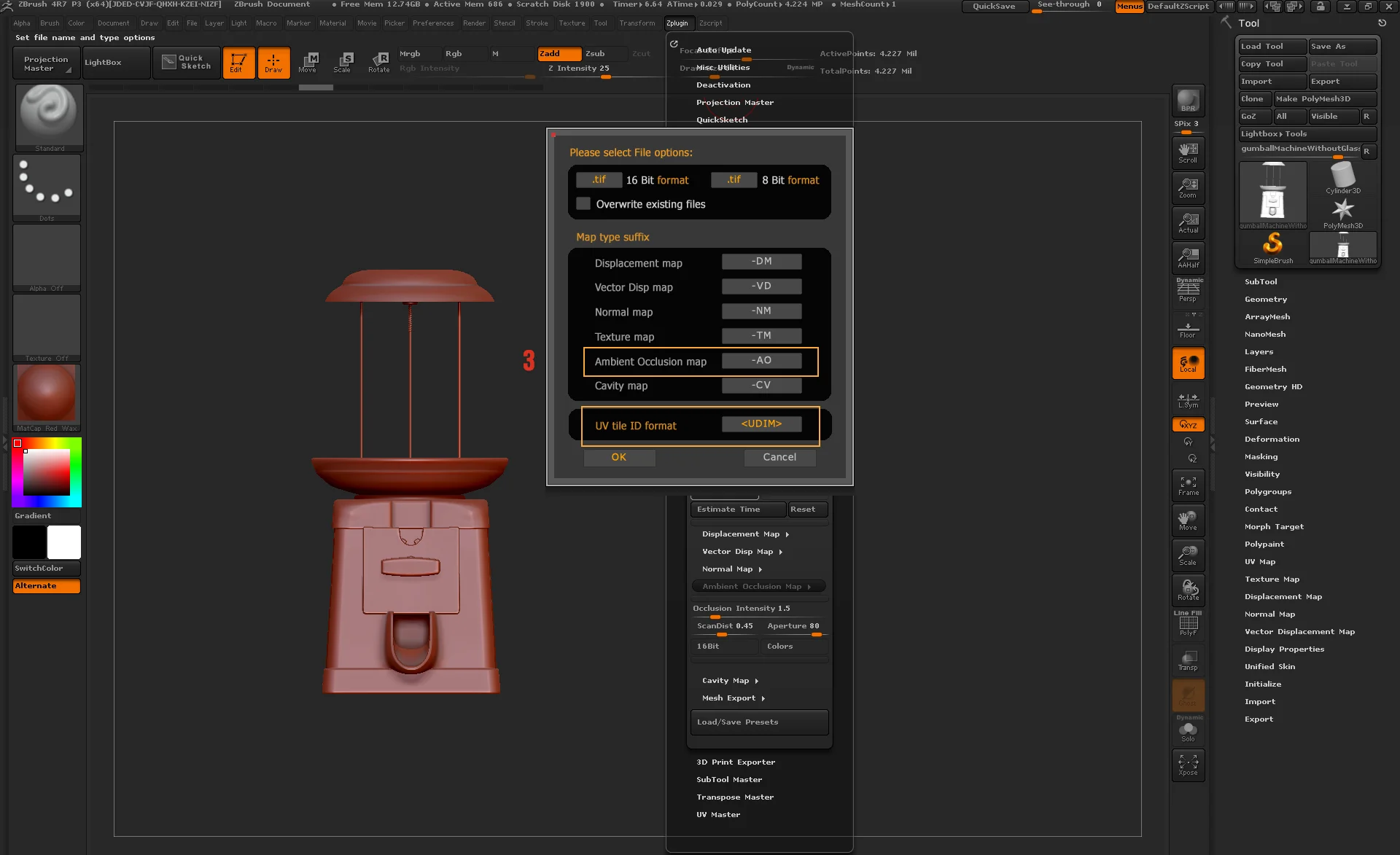Screen dimensions: 1400x855
Task: Toggle Solo mode on the right shelf
Action: click(1188, 733)
